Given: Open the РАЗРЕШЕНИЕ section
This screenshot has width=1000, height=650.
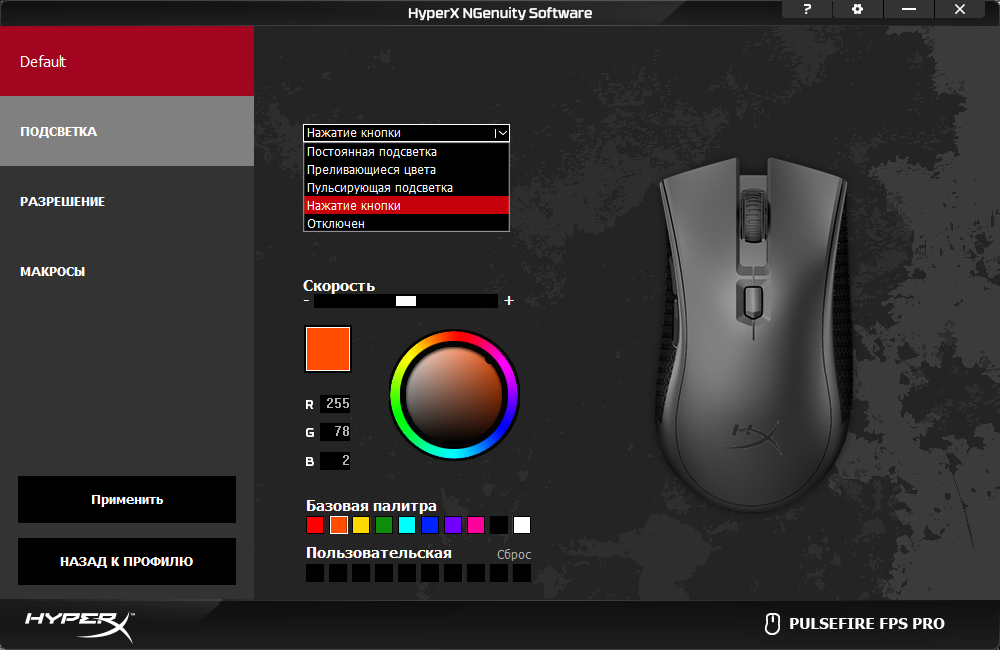Looking at the screenshot, I should [127, 202].
